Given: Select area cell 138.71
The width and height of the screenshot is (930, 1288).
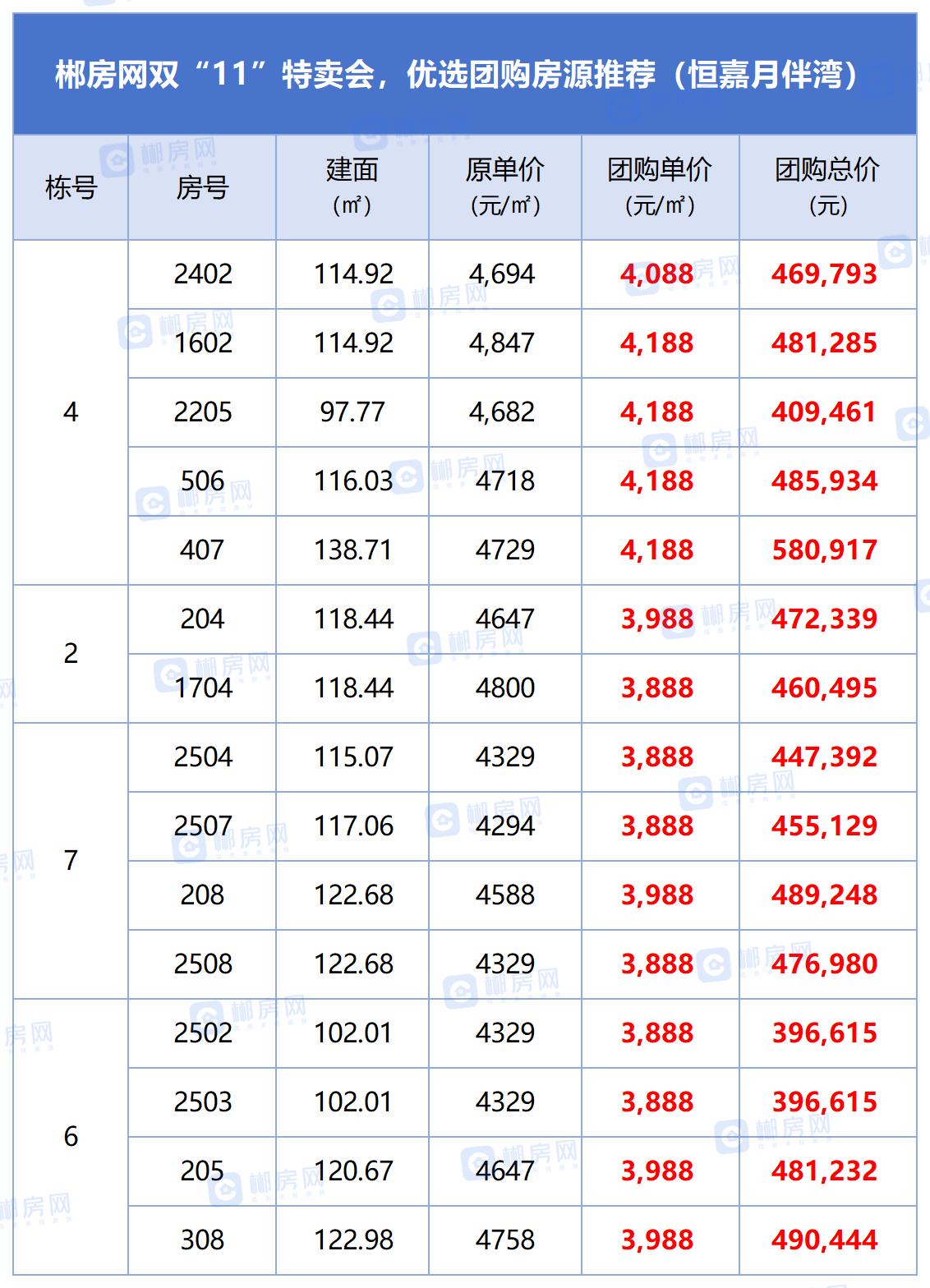Looking at the screenshot, I should pos(353,550).
